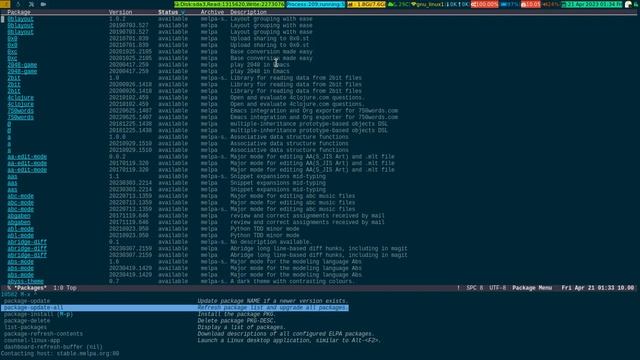Click the yellow memory usage status block
This screenshot has width=640, height=360.
[x=366, y=4]
